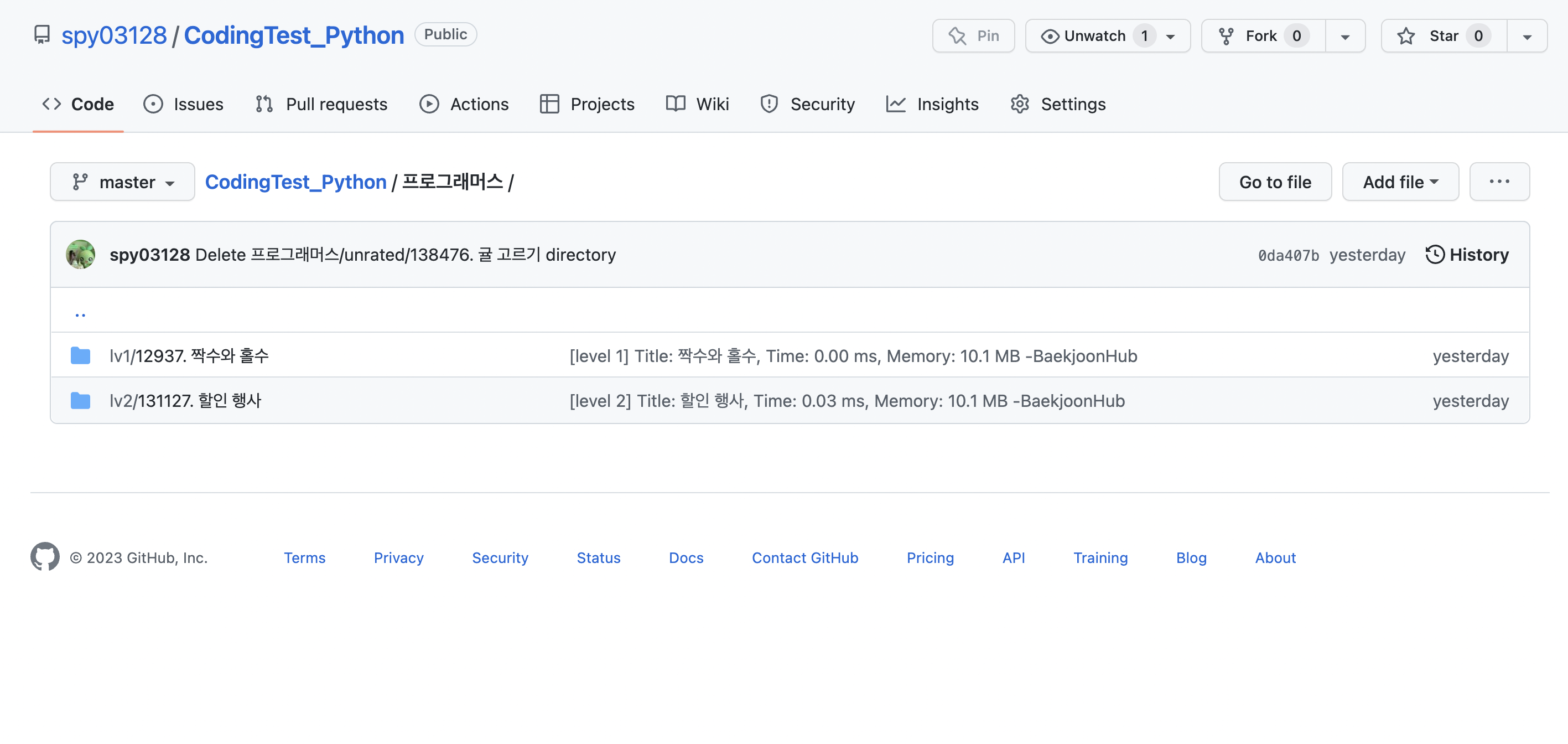Open the [level 1] 짝수와 홀수 commit message
This screenshot has width=1568, height=744.
[853, 355]
